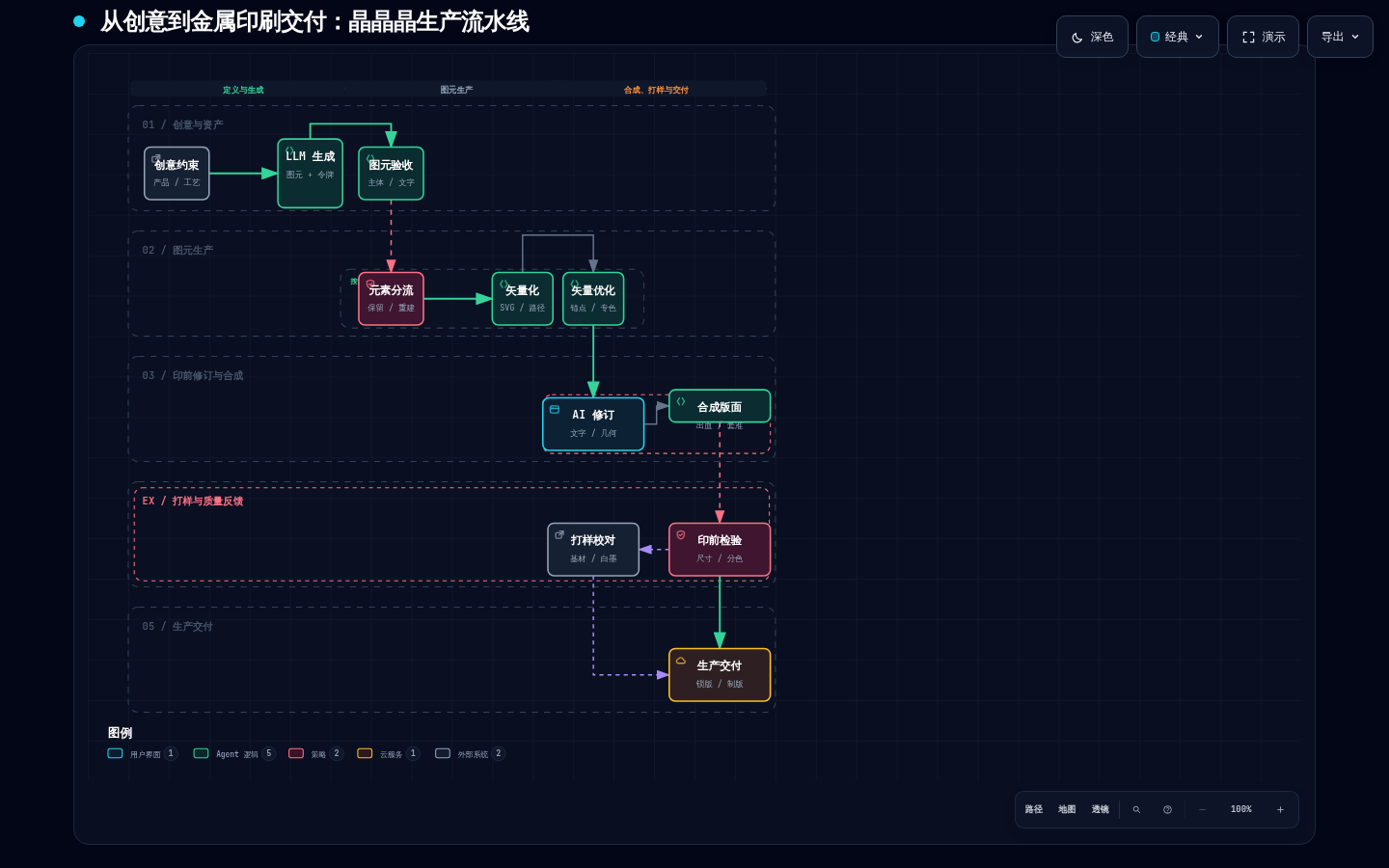Select the 生产交付 node
Image resolution: width=1389 pixels, height=868 pixels.
click(x=720, y=675)
